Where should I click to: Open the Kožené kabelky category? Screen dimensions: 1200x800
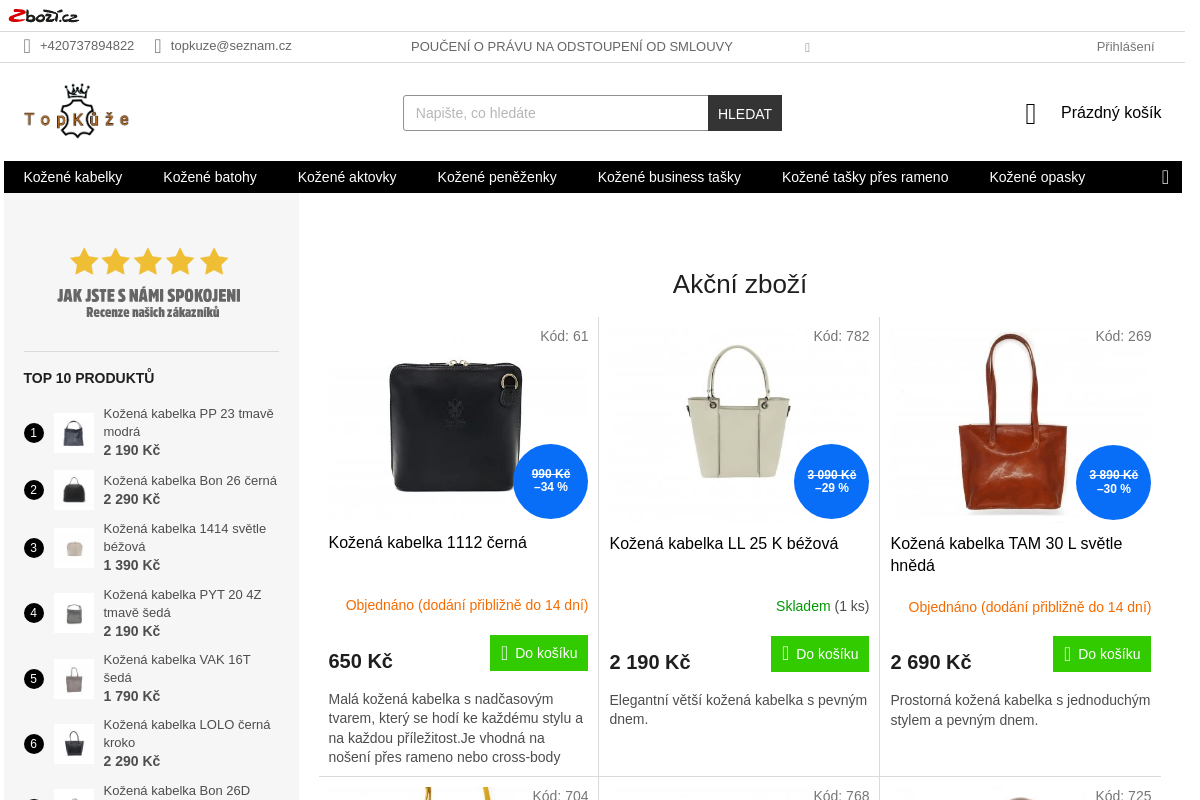click(73, 177)
